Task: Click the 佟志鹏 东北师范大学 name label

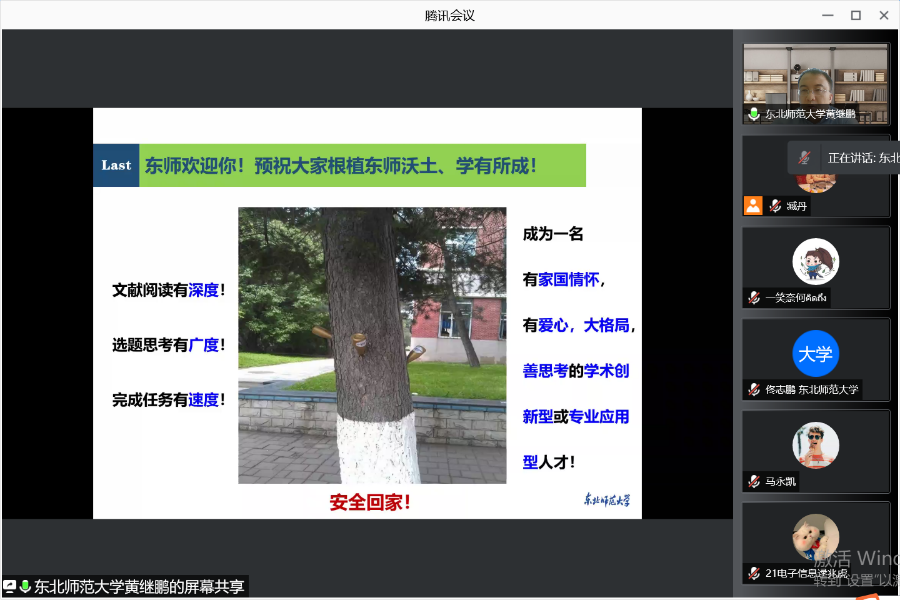Action: (x=811, y=390)
